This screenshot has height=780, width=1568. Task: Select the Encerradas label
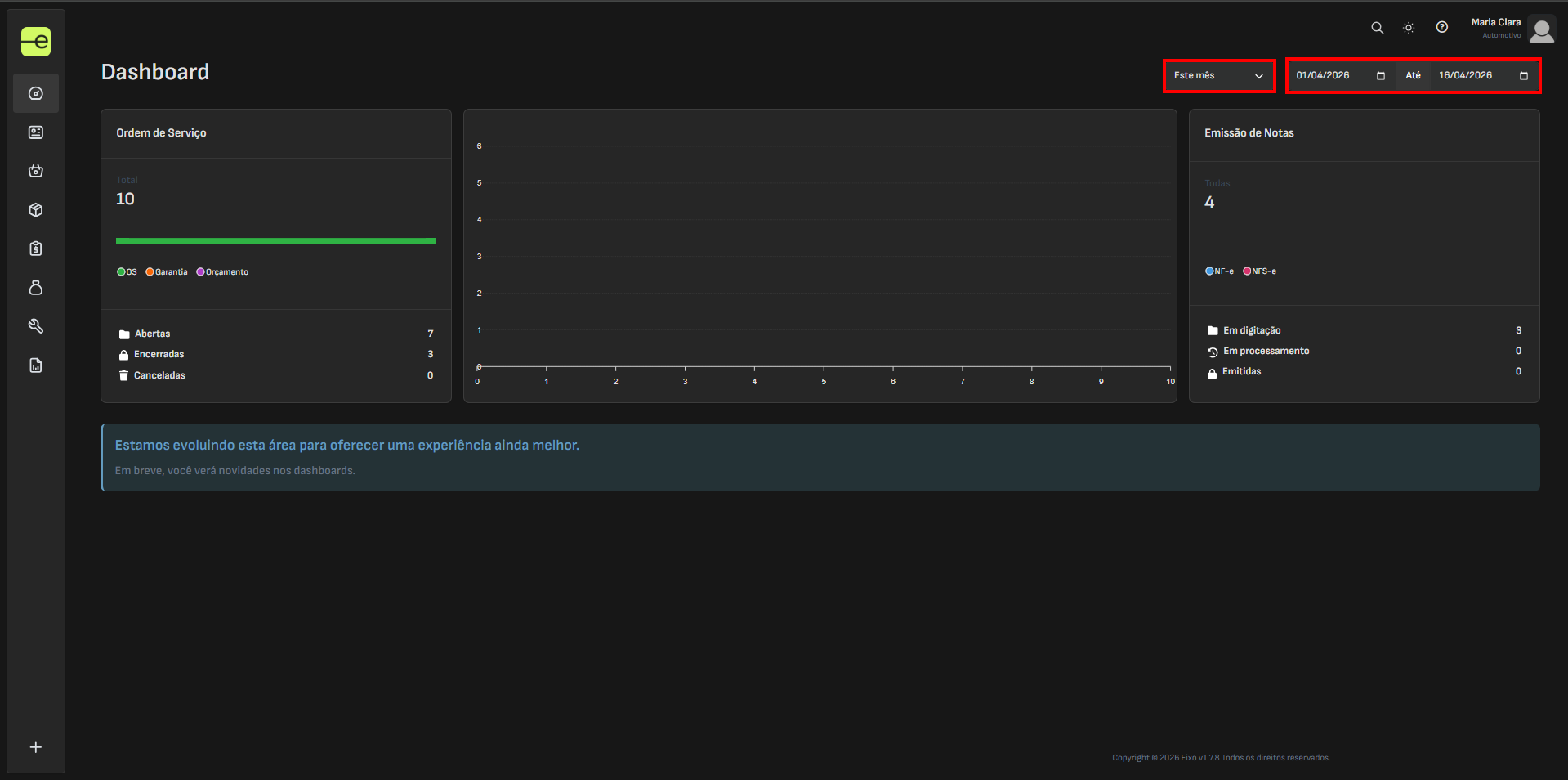pyautogui.click(x=159, y=354)
